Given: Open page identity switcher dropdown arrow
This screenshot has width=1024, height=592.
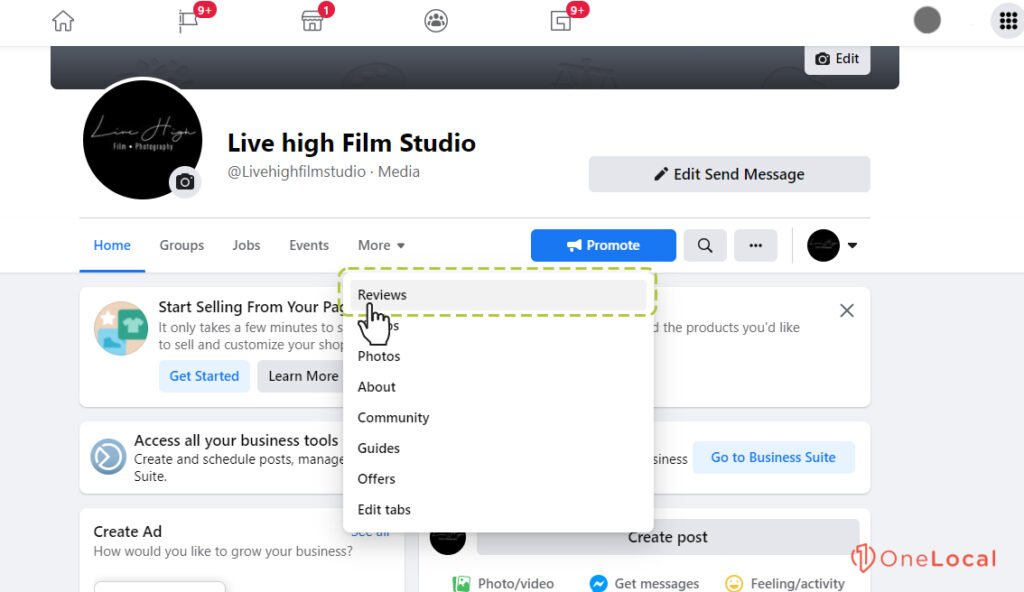Looking at the screenshot, I should tap(852, 245).
